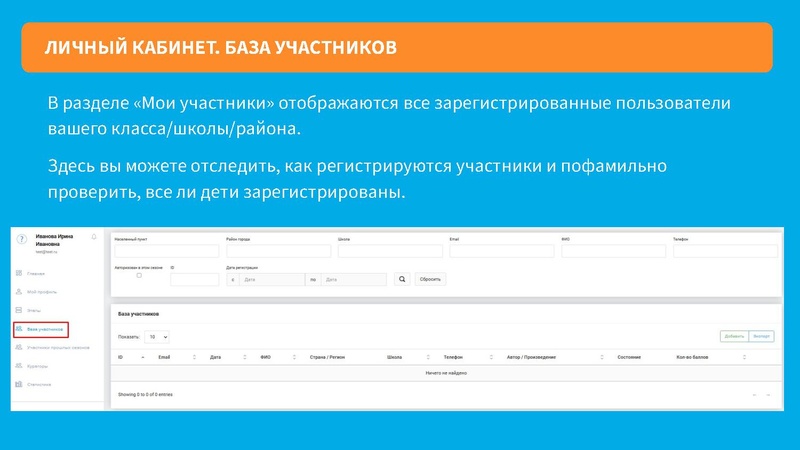Open Главная in the sidebar

click(36, 274)
